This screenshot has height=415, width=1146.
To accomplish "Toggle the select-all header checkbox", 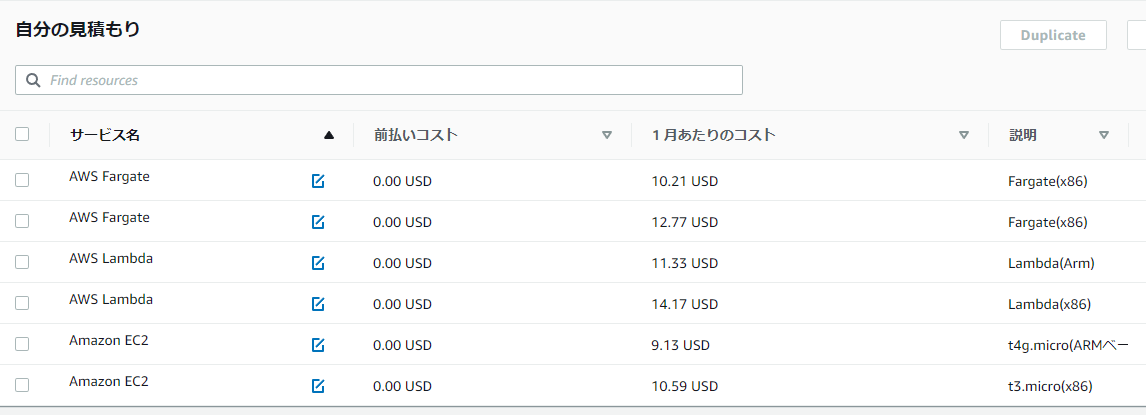I will [x=22, y=134].
